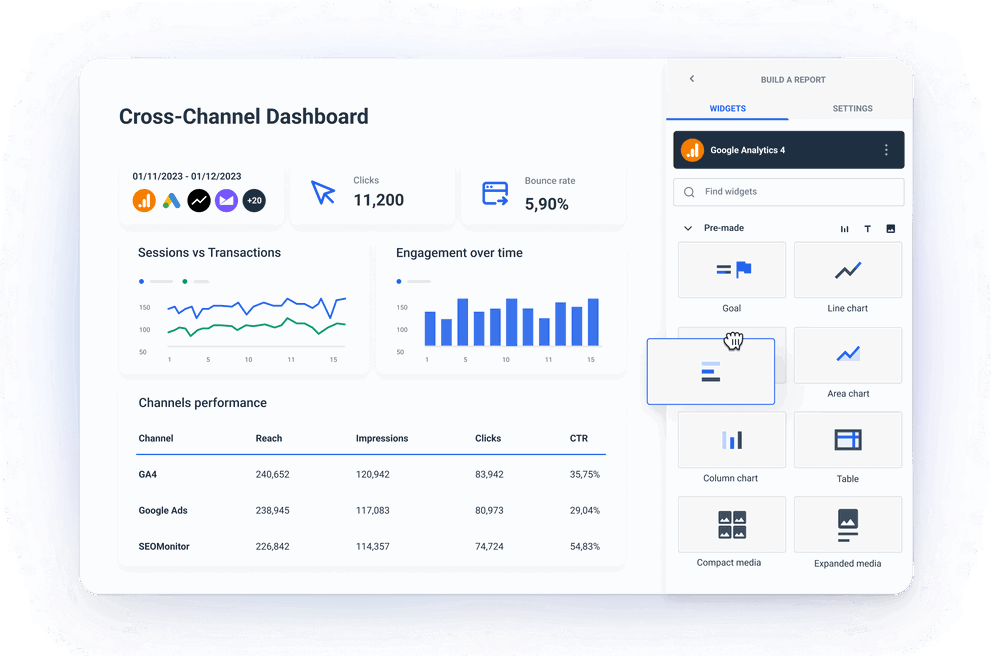Select the Area chart widget

(848, 355)
